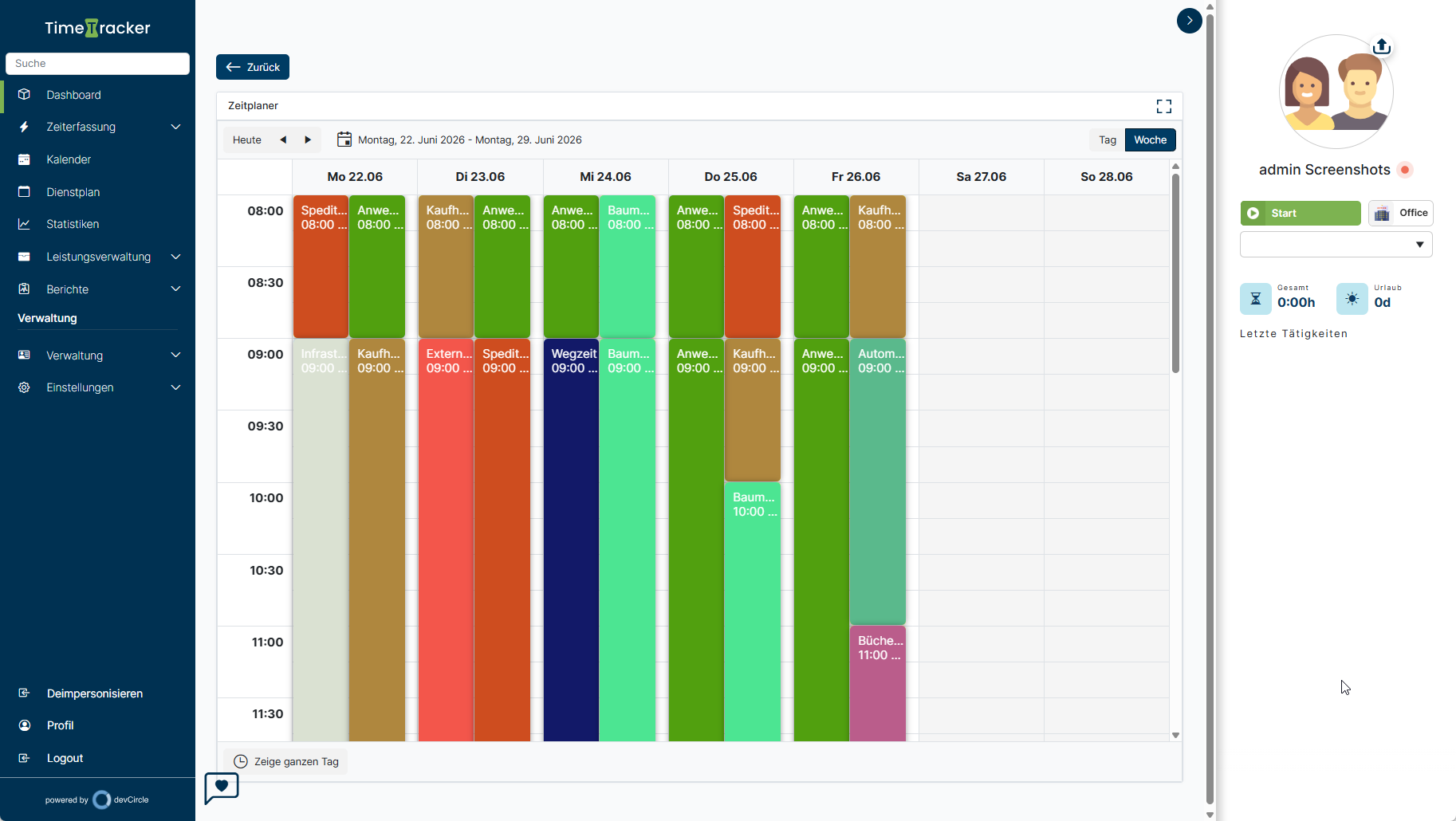Image resolution: width=1456 pixels, height=821 pixels.
Task: Open the Büche... 11:00 event on Friday
Action: (878, 684)
